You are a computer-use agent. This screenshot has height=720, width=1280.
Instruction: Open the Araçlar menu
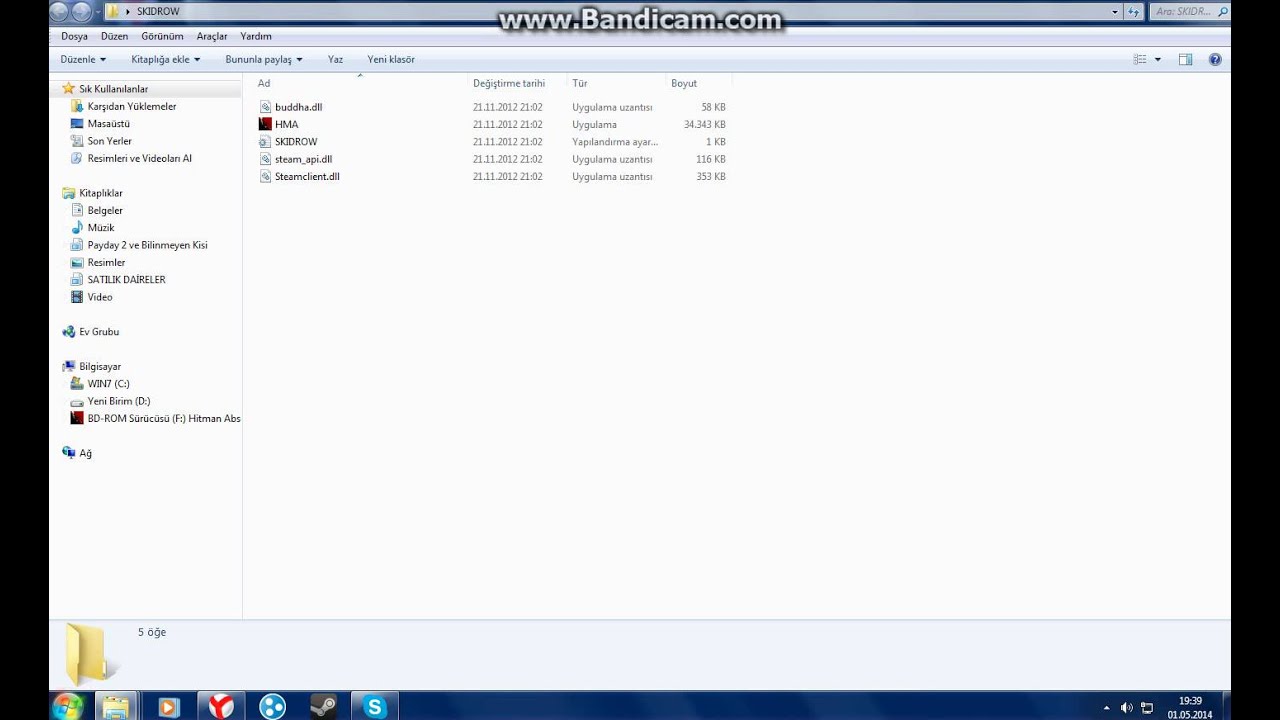click(x=212, y=36)
